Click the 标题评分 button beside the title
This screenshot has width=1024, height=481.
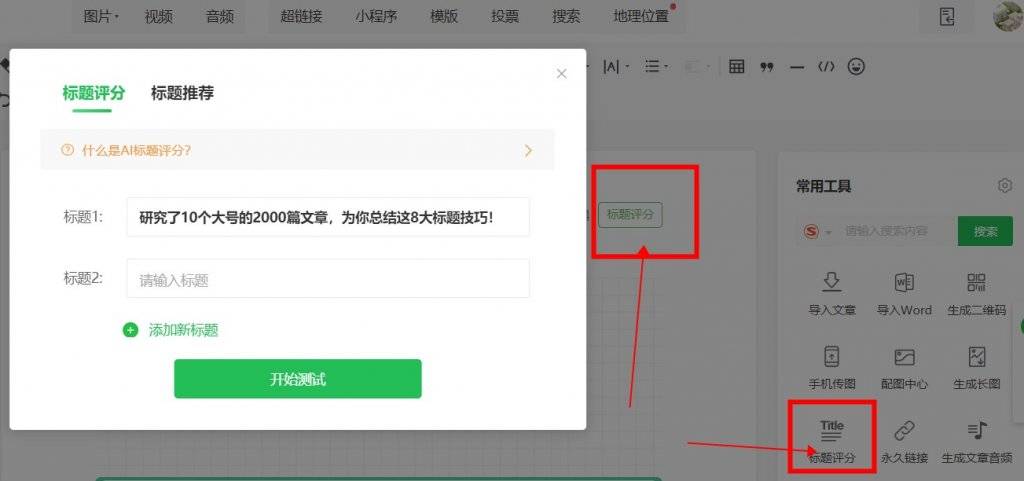click(x=630, y=215)
